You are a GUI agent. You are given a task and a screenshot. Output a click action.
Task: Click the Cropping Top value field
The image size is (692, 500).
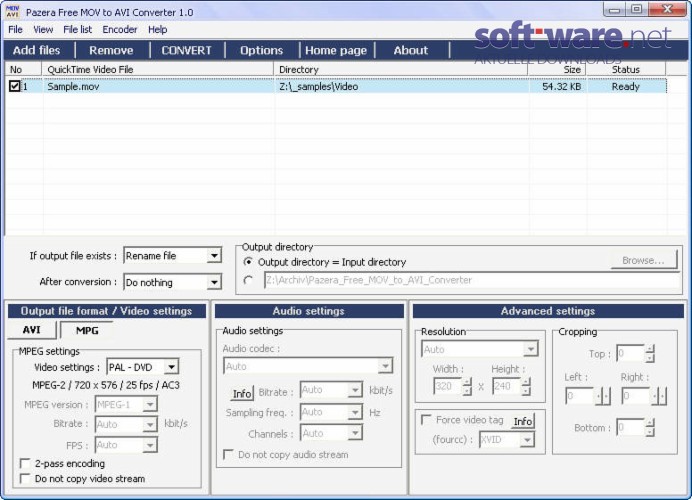[630, 353]
